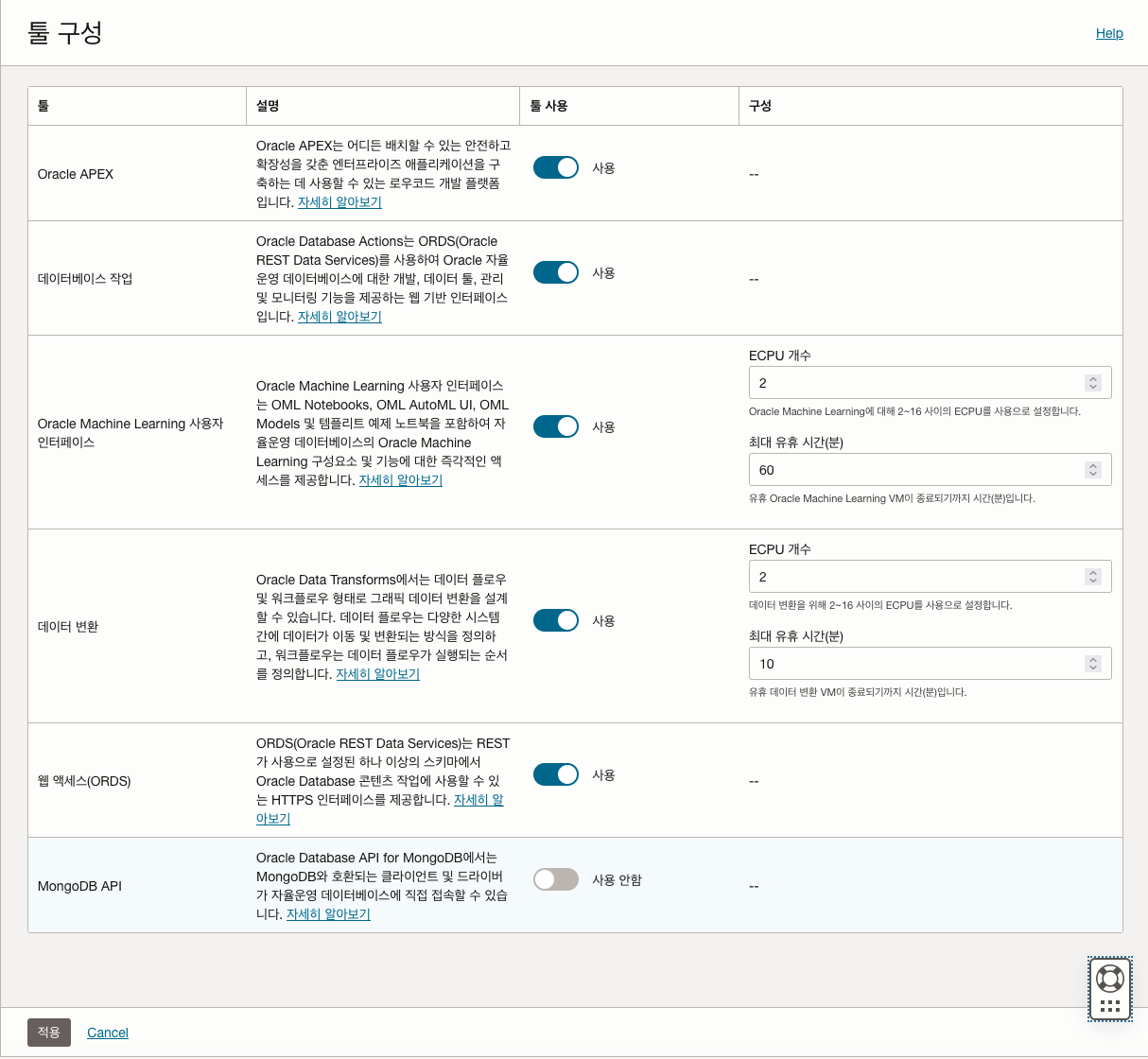Click the 적용 button
1148x1059 pixels.
click(x=49, y=1032)
